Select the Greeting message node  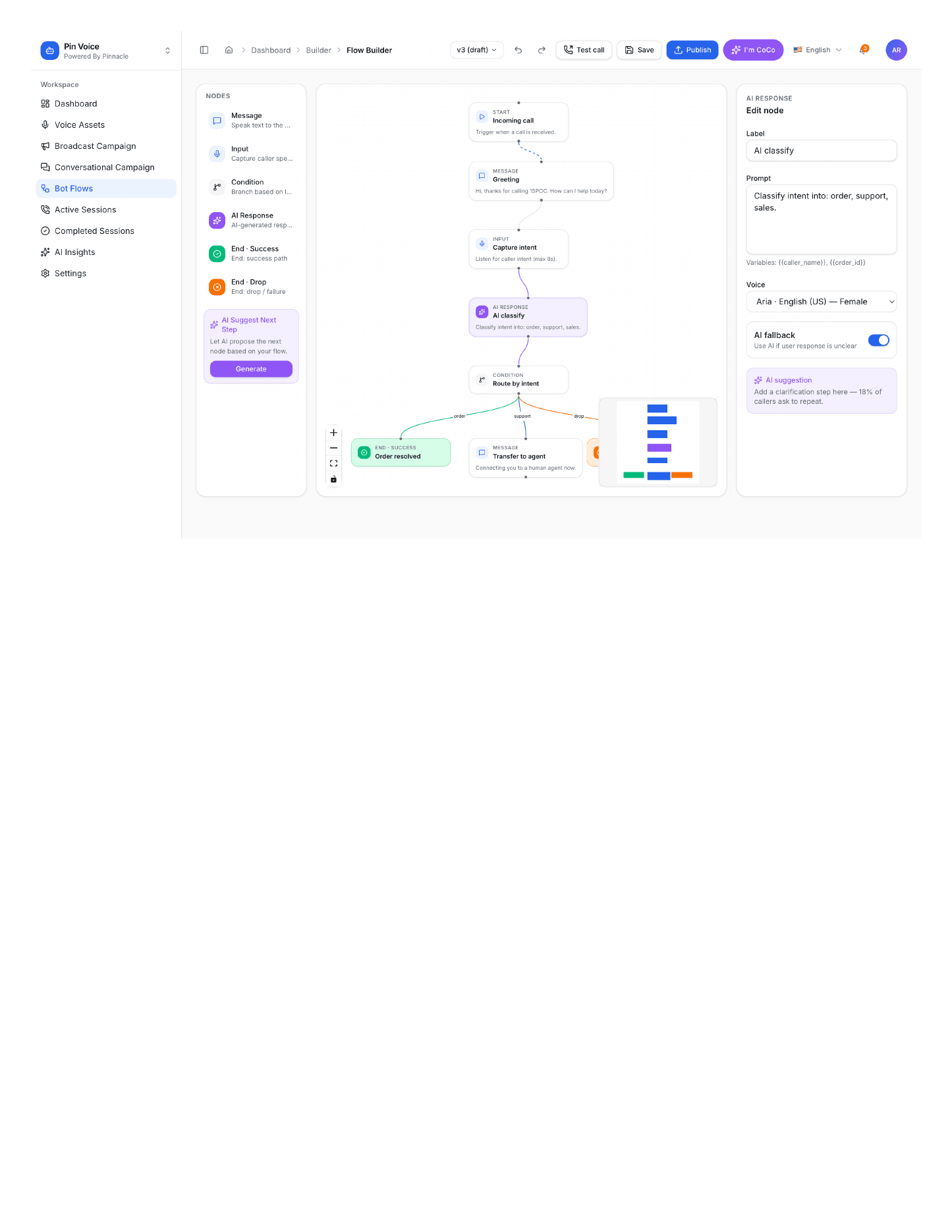coord(541,181)
